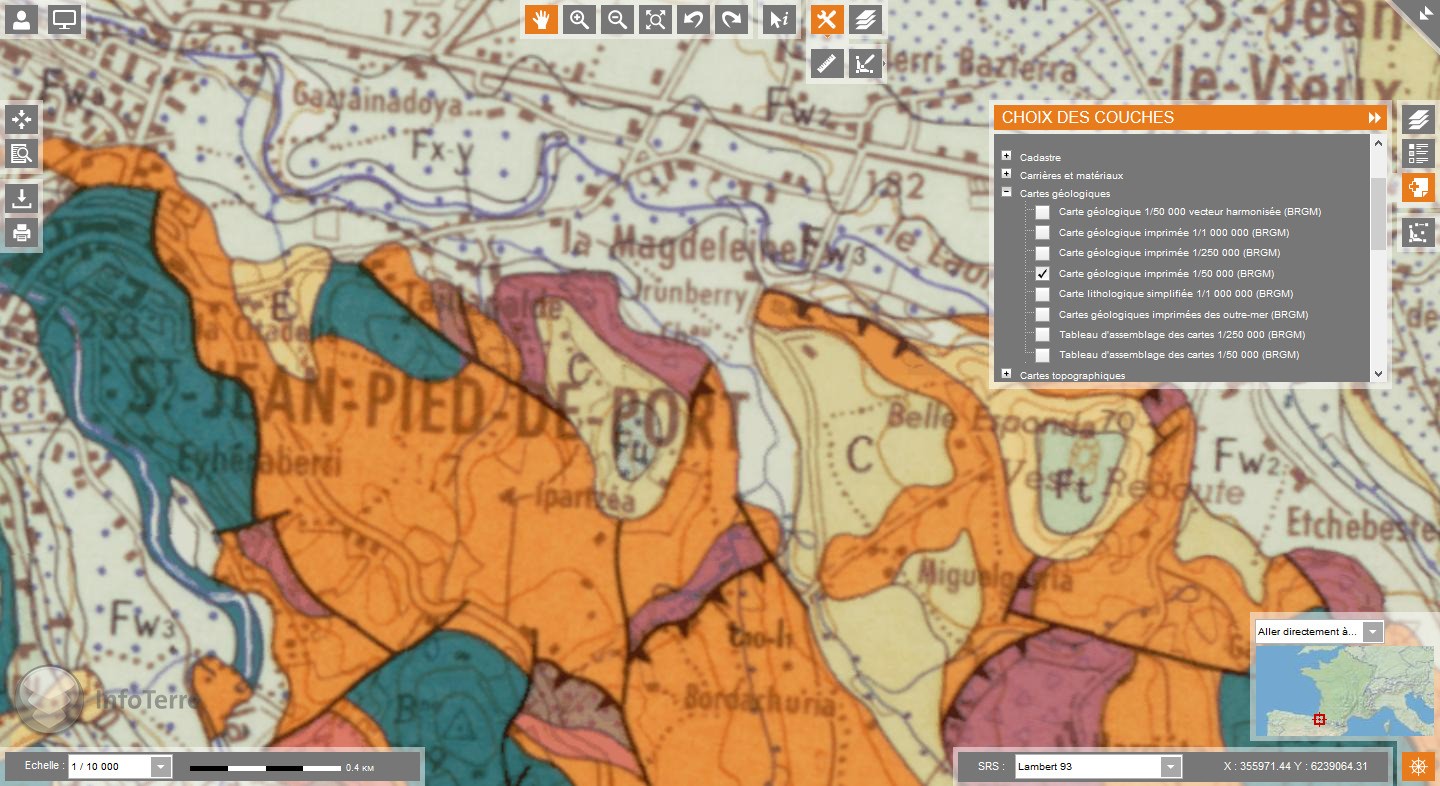1440x786 pixels.
Task: Click the Carrières et matériaux tree item
Action: coord(1071,176)
